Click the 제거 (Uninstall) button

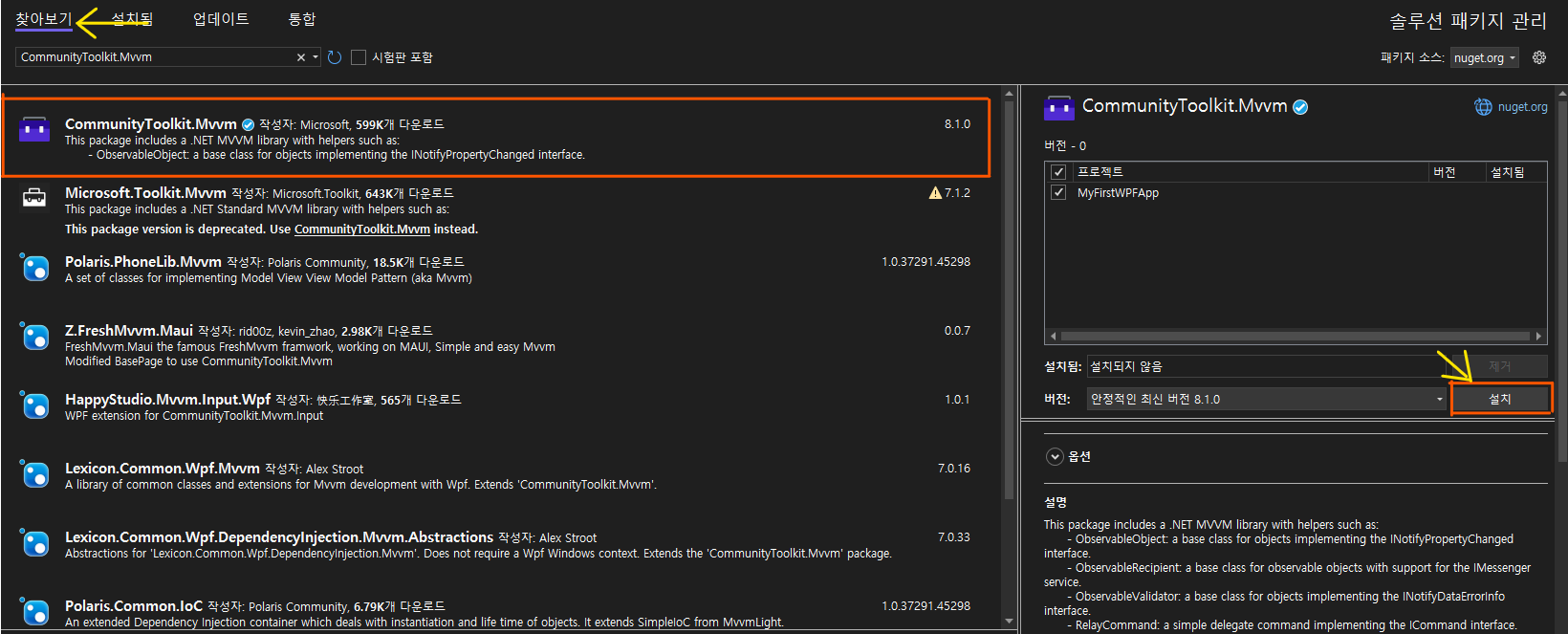tap(1500, 366)
